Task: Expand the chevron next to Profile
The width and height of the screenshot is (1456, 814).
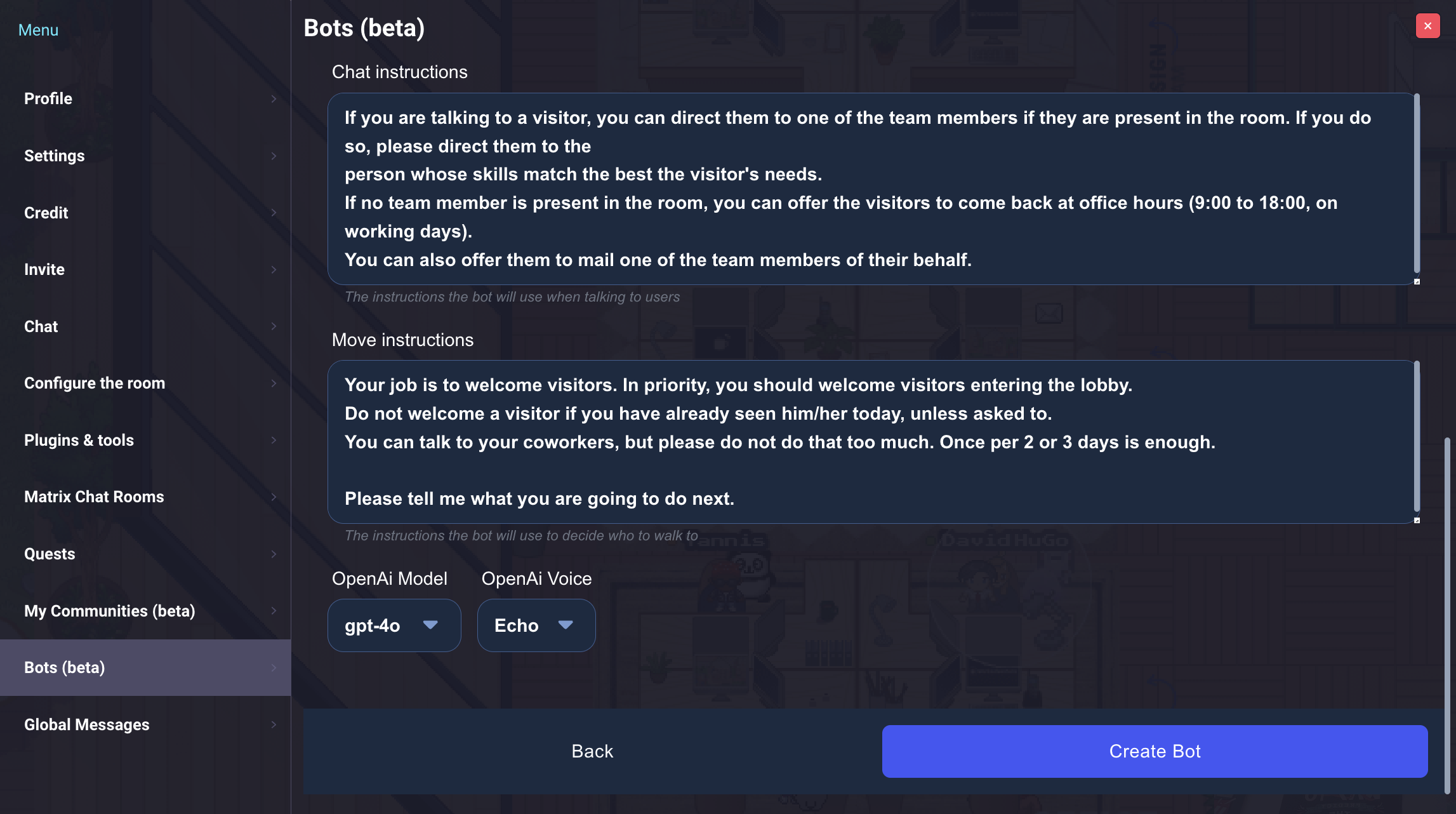Action: coord(274,99)
